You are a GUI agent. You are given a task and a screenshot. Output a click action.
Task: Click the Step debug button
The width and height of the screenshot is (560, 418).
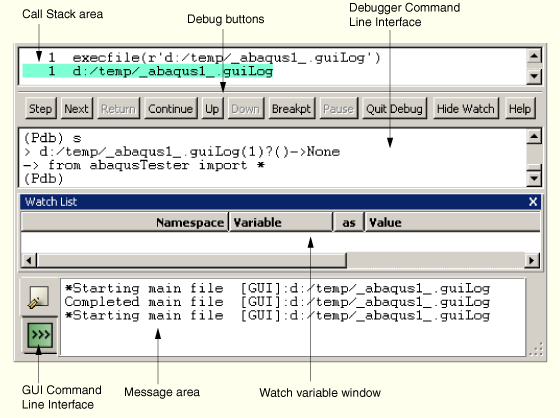[x=41, y=109]
